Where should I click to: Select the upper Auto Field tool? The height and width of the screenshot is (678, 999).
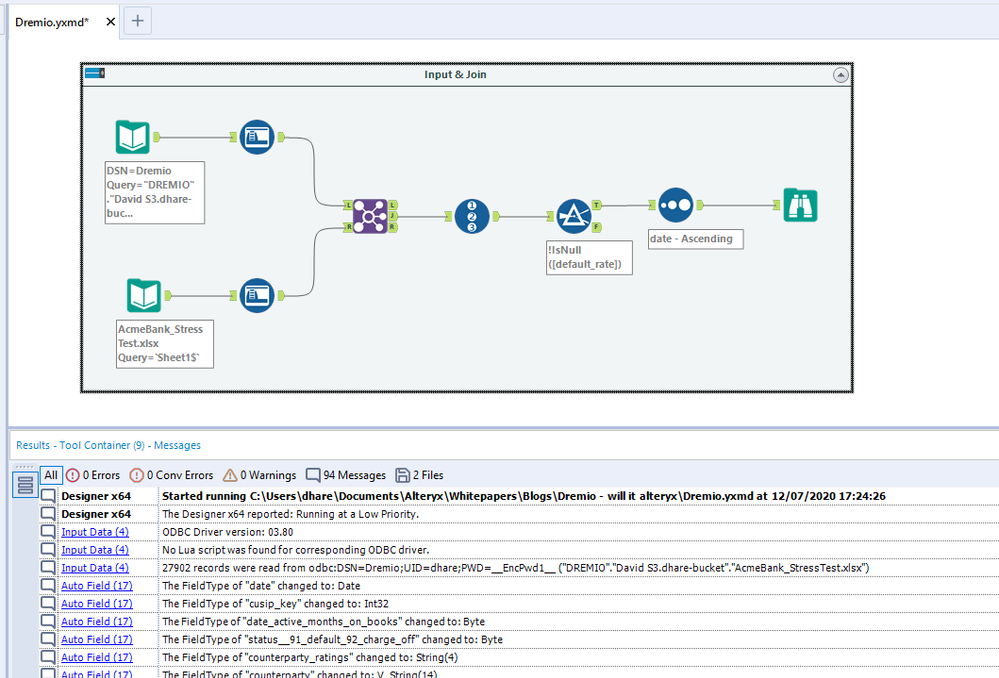point(257,137)
